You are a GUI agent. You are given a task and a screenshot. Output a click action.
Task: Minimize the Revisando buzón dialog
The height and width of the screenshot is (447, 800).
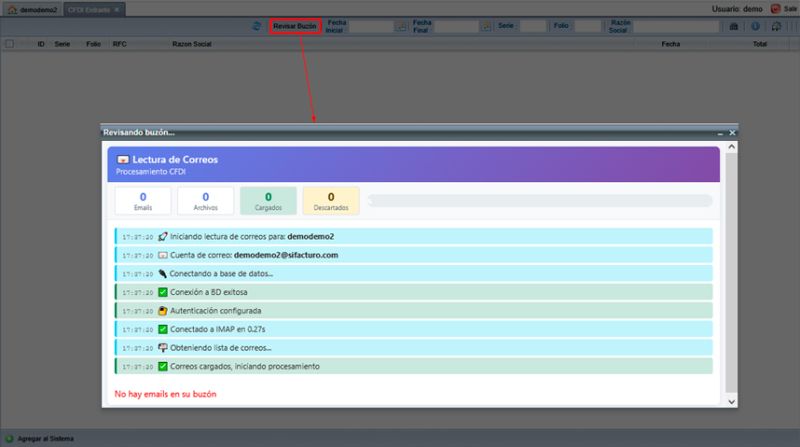[x=720, y=133]
